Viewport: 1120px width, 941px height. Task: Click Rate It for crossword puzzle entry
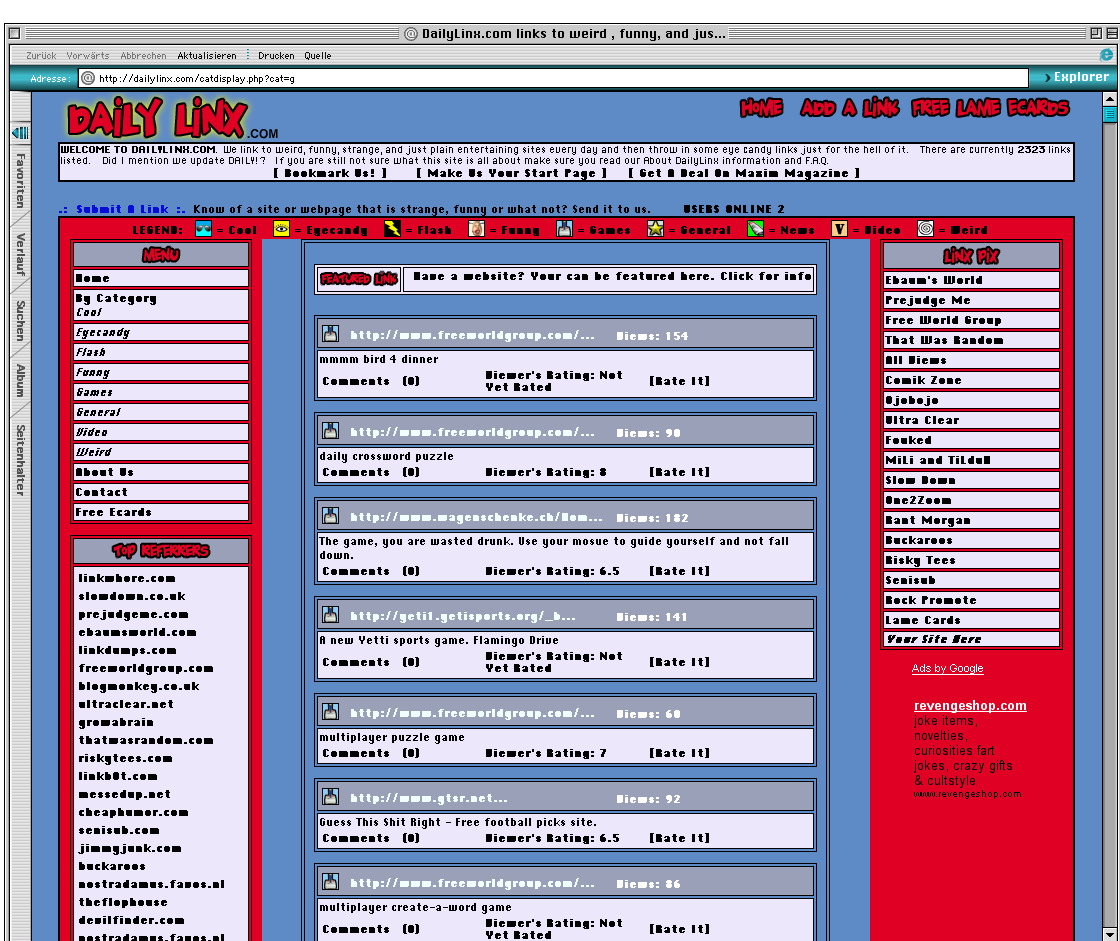coord(679,472)
